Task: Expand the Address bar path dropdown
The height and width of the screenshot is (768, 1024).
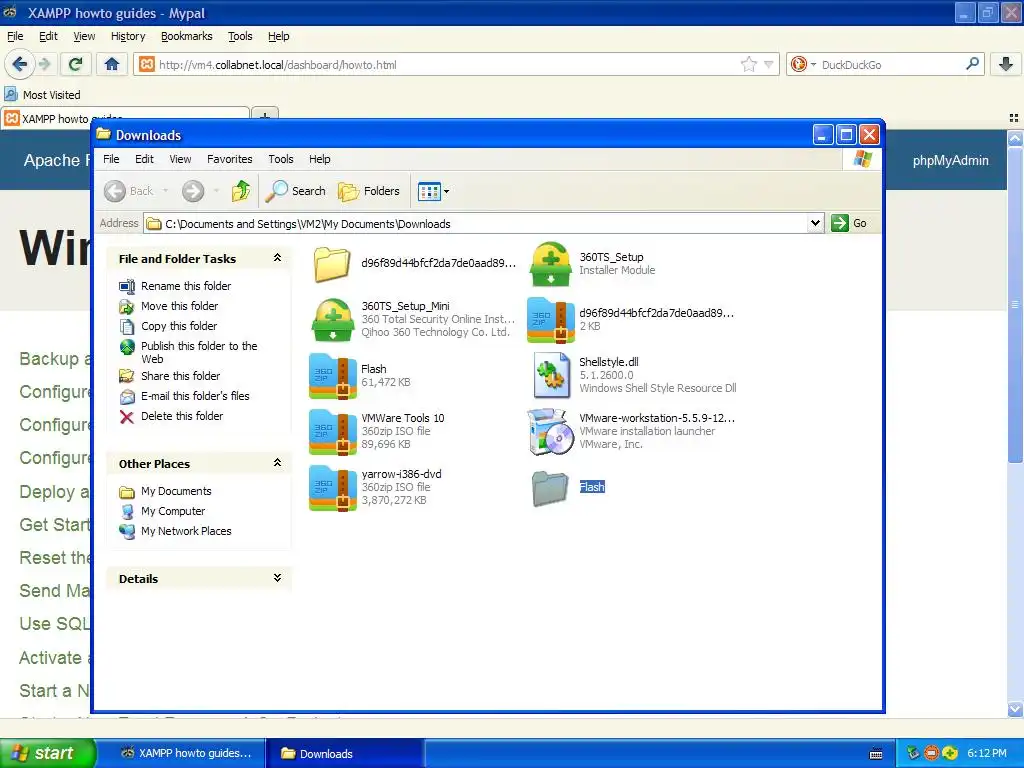Action: (815, 223)
